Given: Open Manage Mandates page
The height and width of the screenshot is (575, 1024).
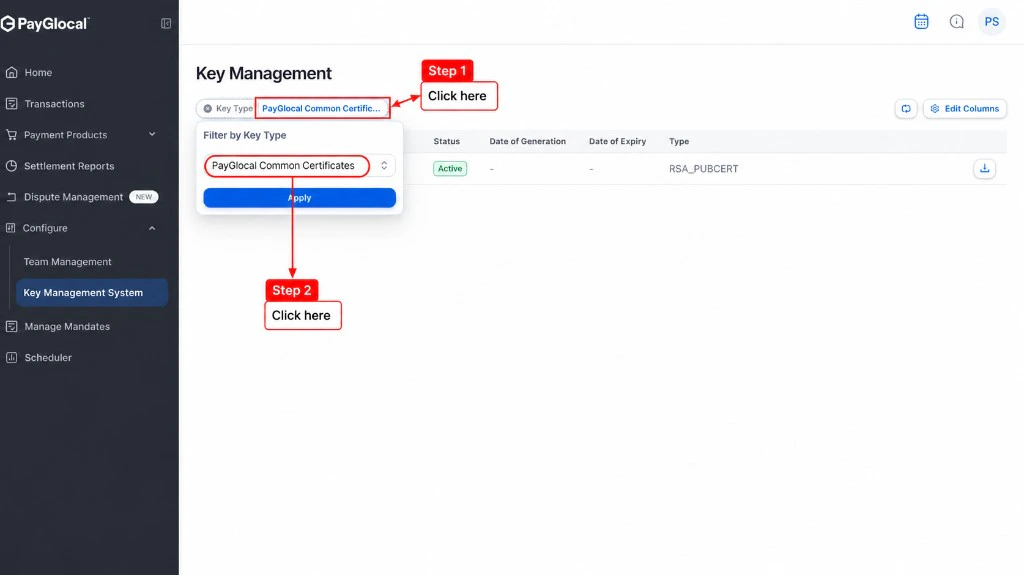Looking at the screenshot, I should click(67, 327).
